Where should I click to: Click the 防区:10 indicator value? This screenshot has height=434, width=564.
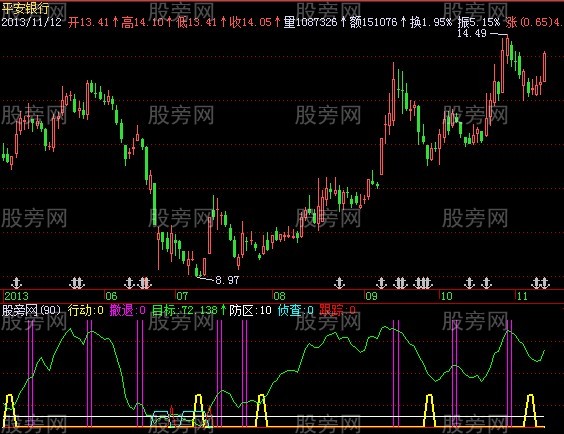(250, 310)
